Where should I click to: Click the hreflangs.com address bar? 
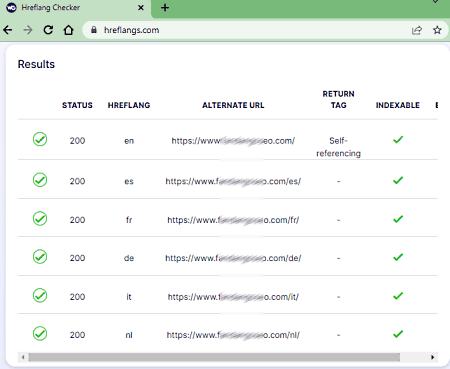coord(247,30)
